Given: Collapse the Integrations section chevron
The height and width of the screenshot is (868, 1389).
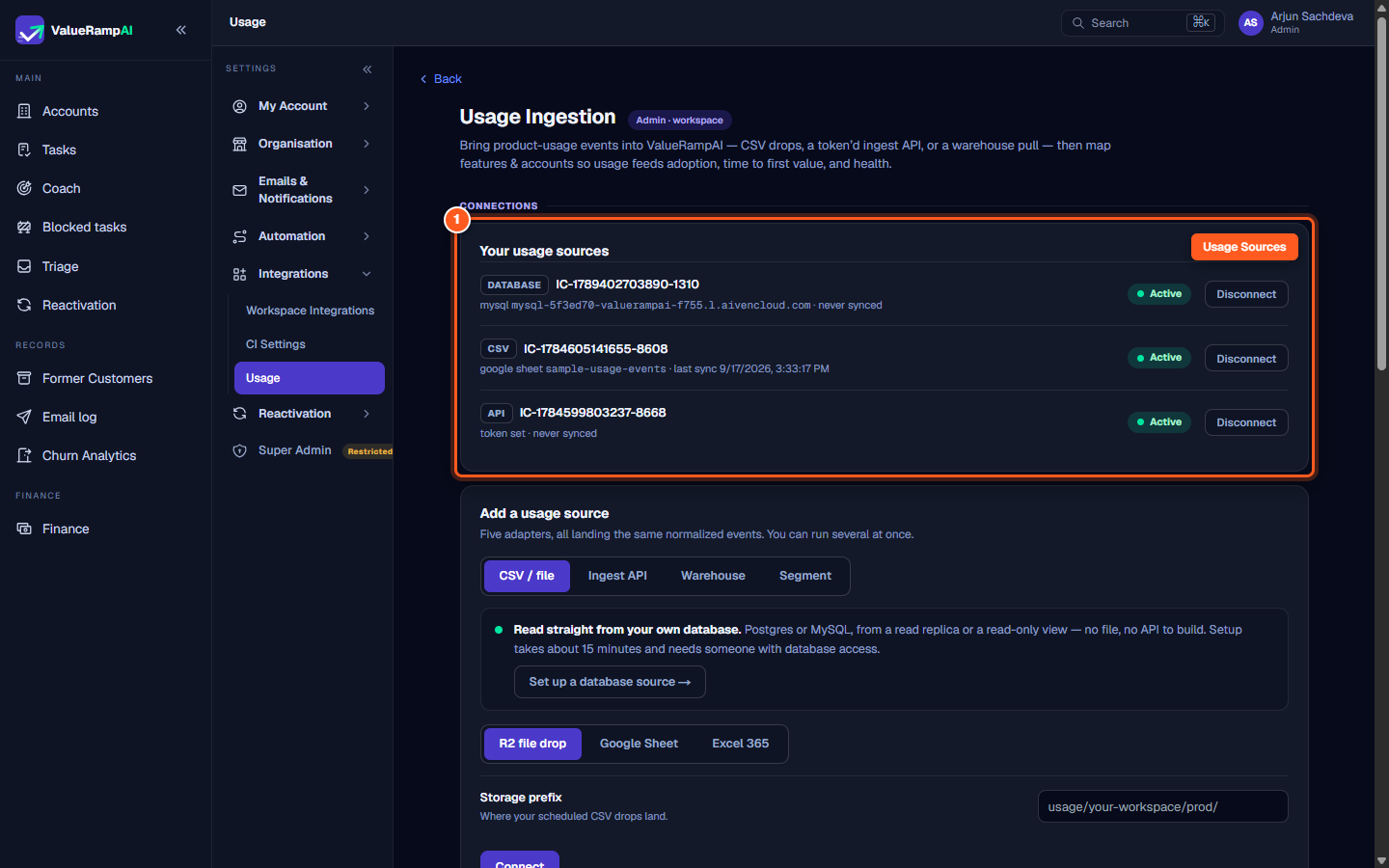Looking at the screenshot, I should [367, 274].
